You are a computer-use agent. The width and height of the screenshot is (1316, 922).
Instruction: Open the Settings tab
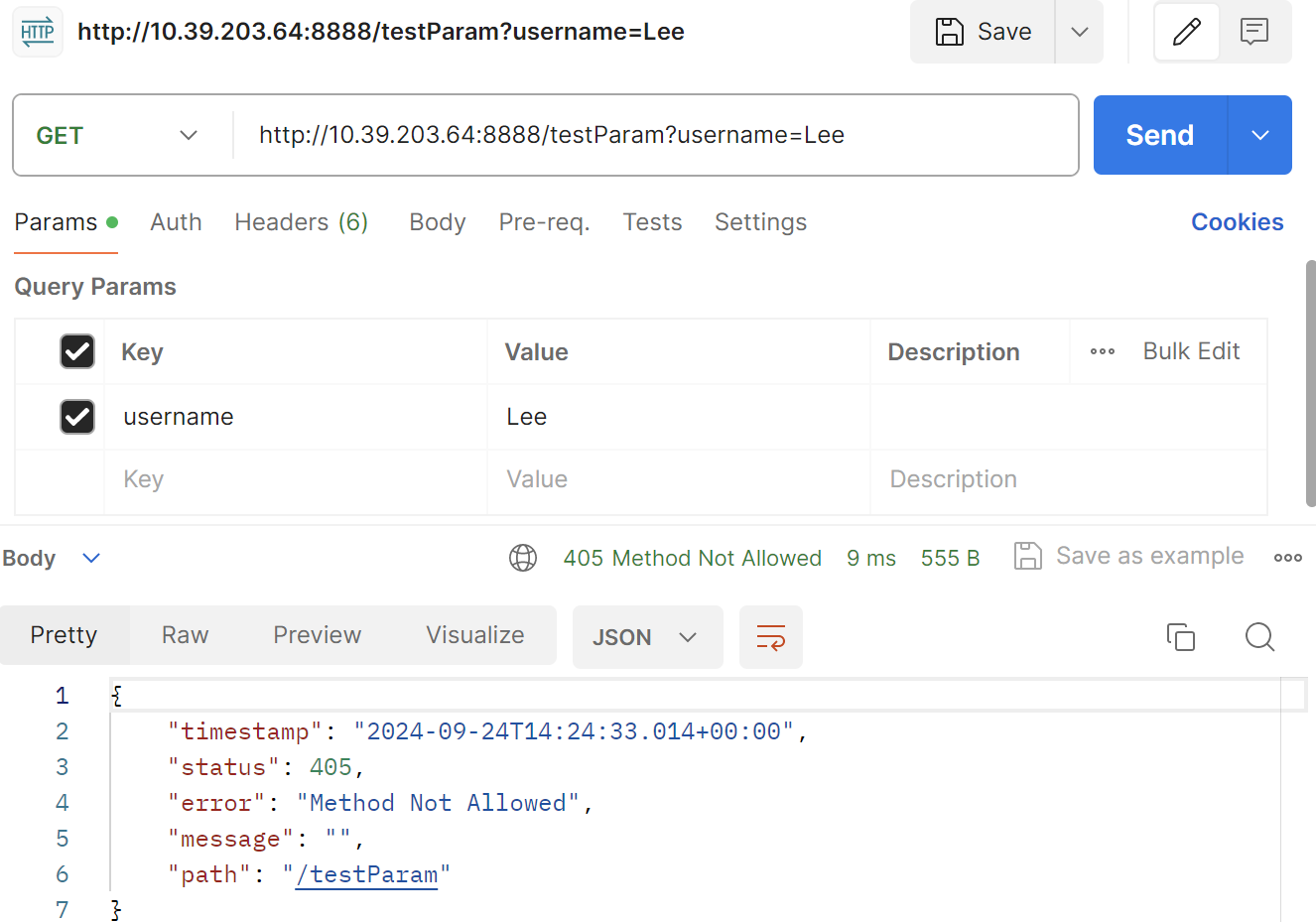coord(760,222)
